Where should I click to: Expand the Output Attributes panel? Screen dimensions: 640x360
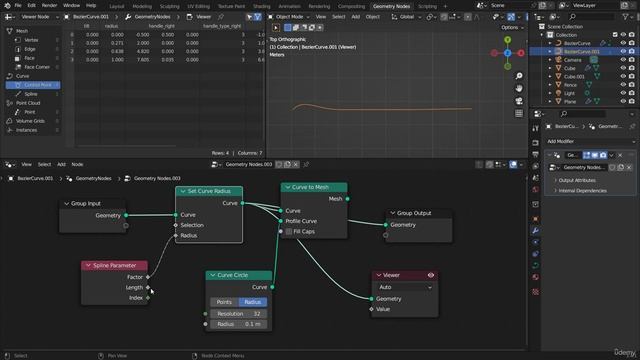coord(576,180)
